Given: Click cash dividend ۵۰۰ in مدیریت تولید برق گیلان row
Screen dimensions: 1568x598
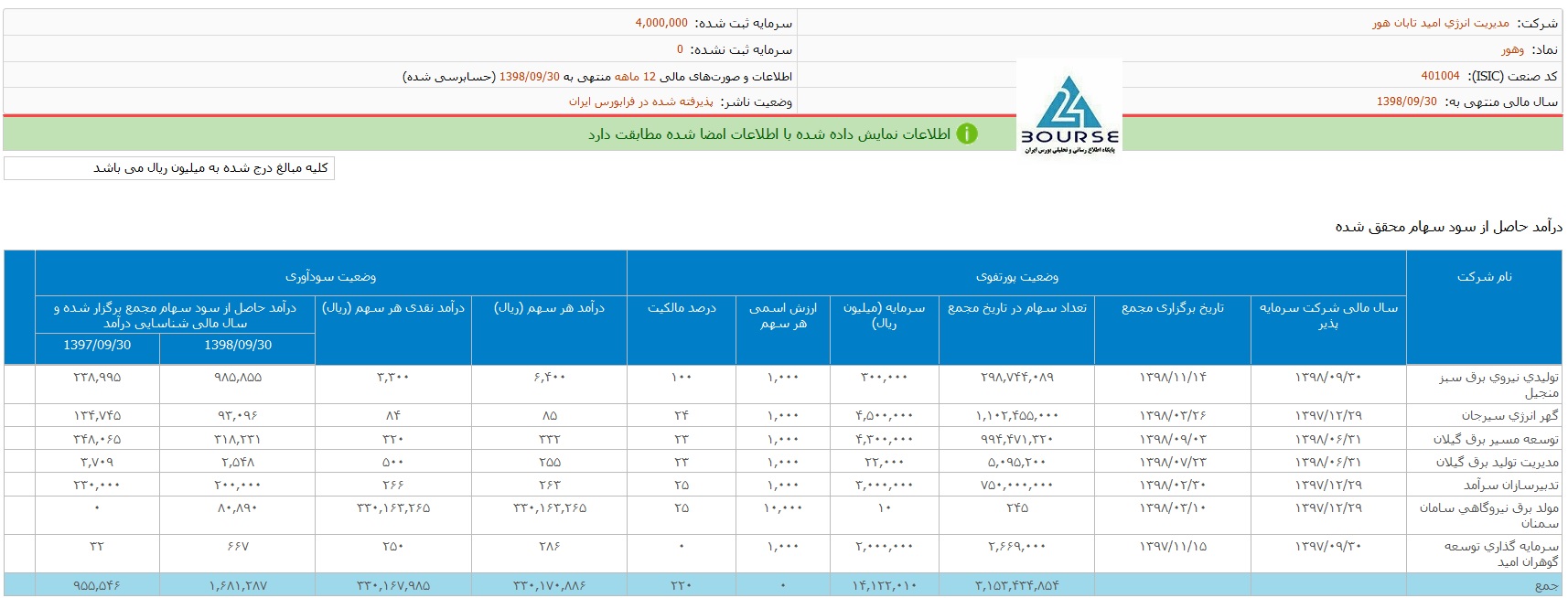Looking at the screenshot, I should 393,462.
